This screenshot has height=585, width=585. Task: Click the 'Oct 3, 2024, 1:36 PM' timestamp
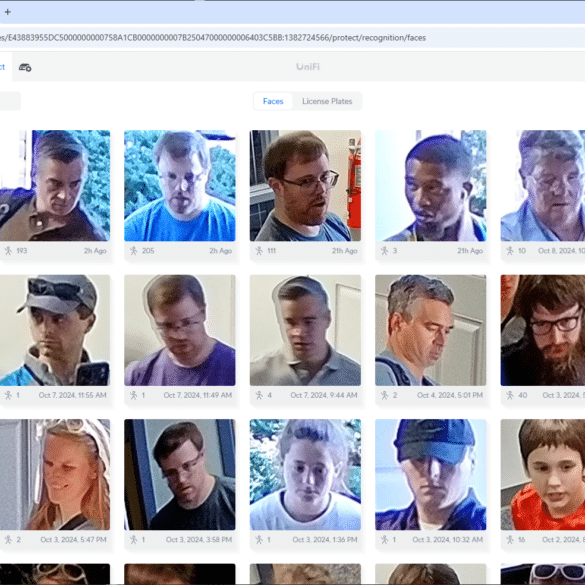325,539
